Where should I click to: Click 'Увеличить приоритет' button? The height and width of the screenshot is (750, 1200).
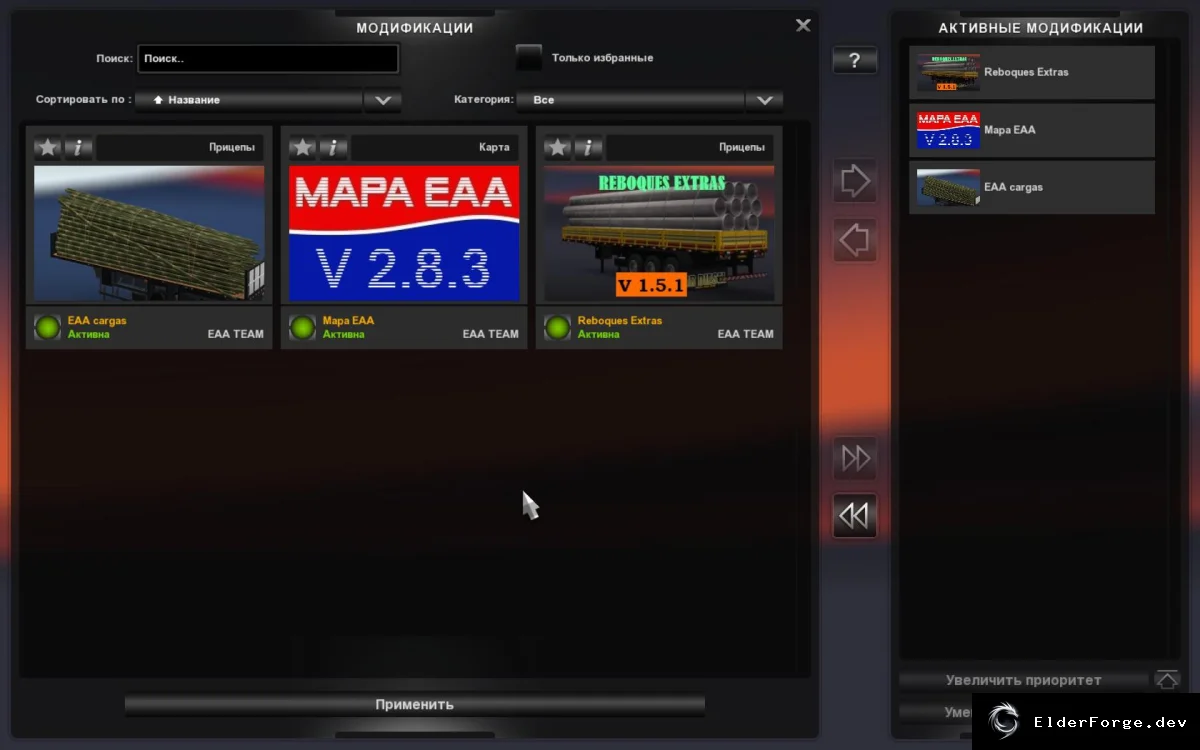(x=1024, y=680)
